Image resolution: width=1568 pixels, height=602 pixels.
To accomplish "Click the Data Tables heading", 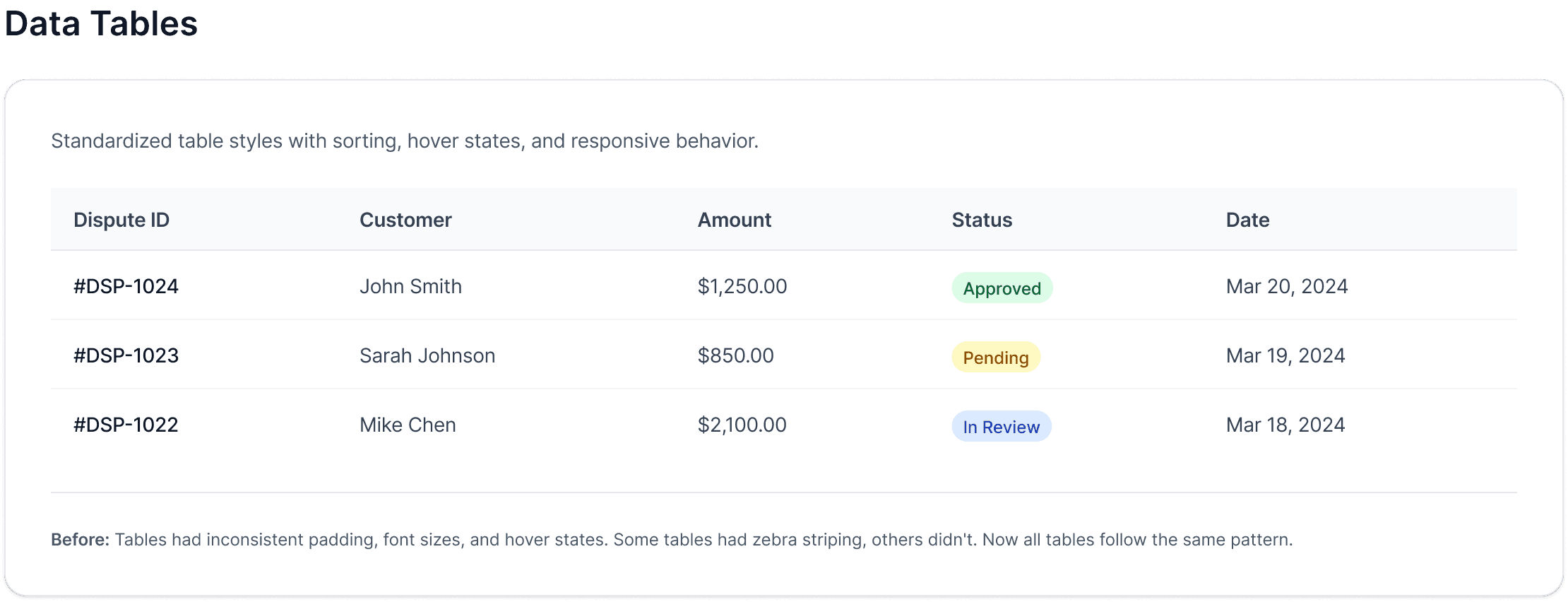I will 101,23.
